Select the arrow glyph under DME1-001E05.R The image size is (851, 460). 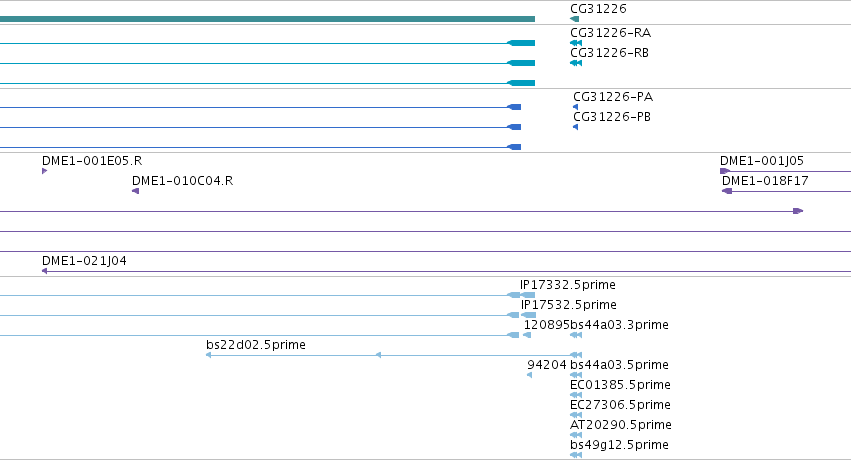click(x=45, y=171)
